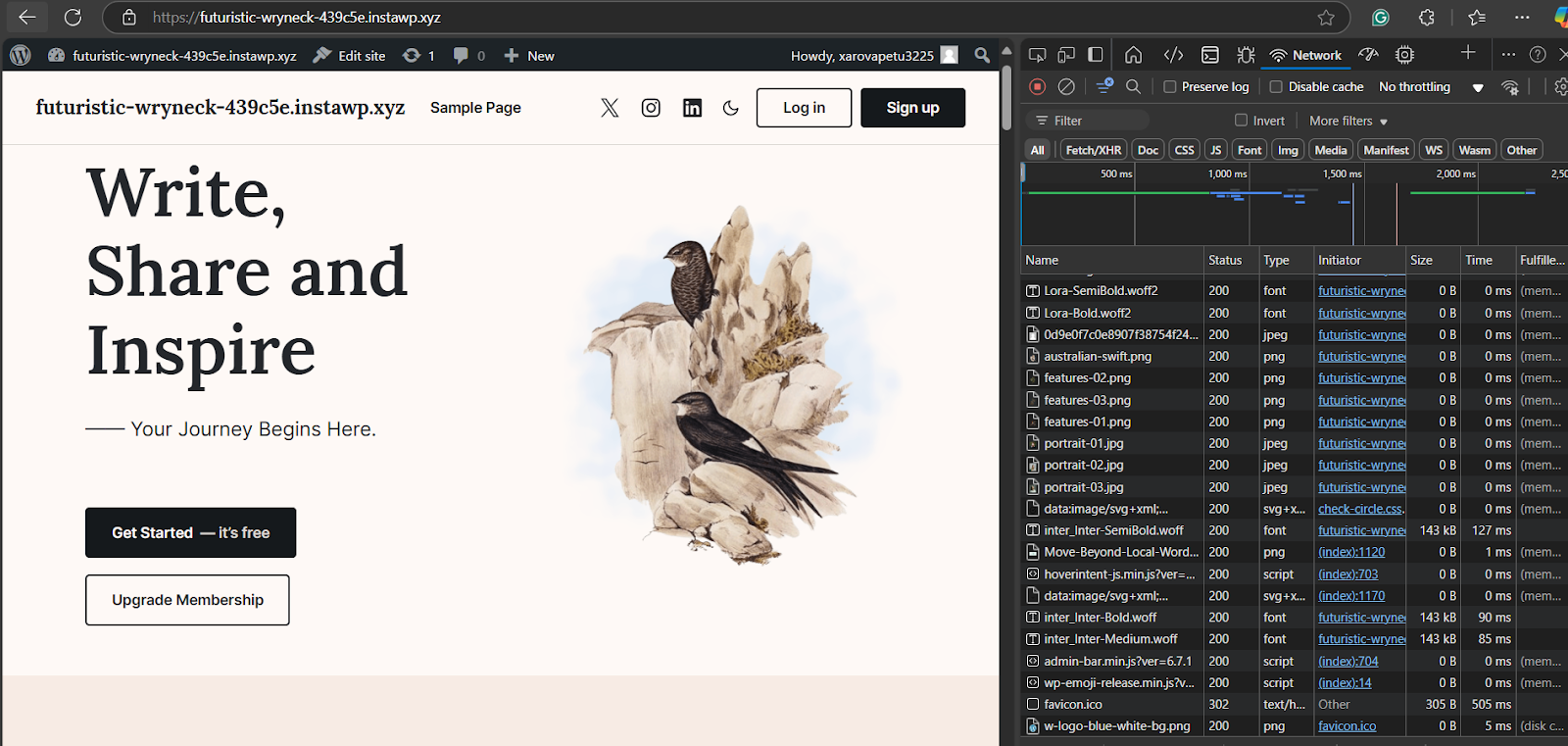Filter requests by Fetch/XHR
1568x746 pixels.
(1093, 150)
